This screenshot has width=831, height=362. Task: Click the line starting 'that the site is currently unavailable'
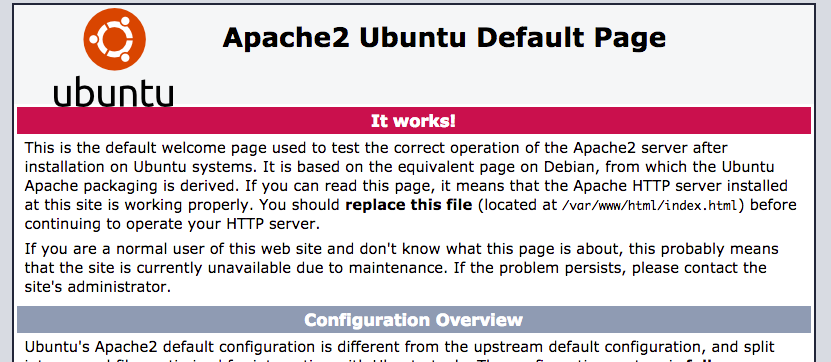click(x=395, y=268)
